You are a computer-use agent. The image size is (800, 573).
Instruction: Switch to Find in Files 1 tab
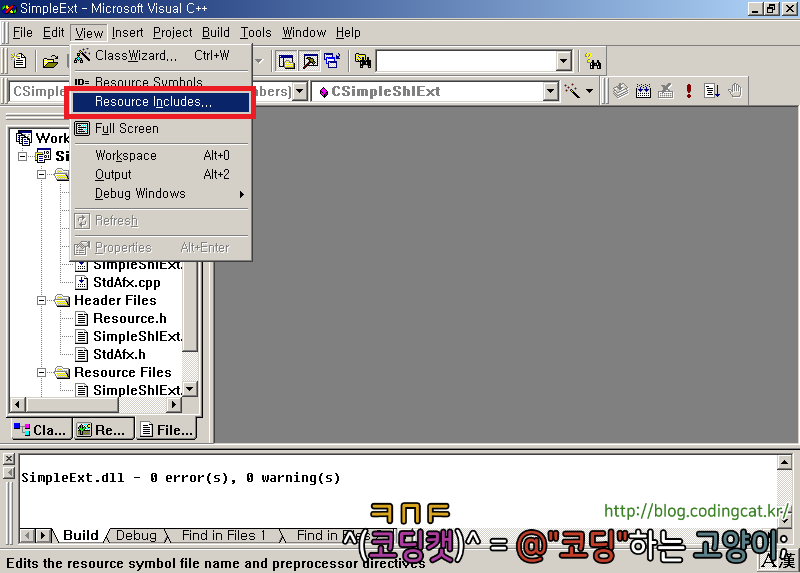224,535
